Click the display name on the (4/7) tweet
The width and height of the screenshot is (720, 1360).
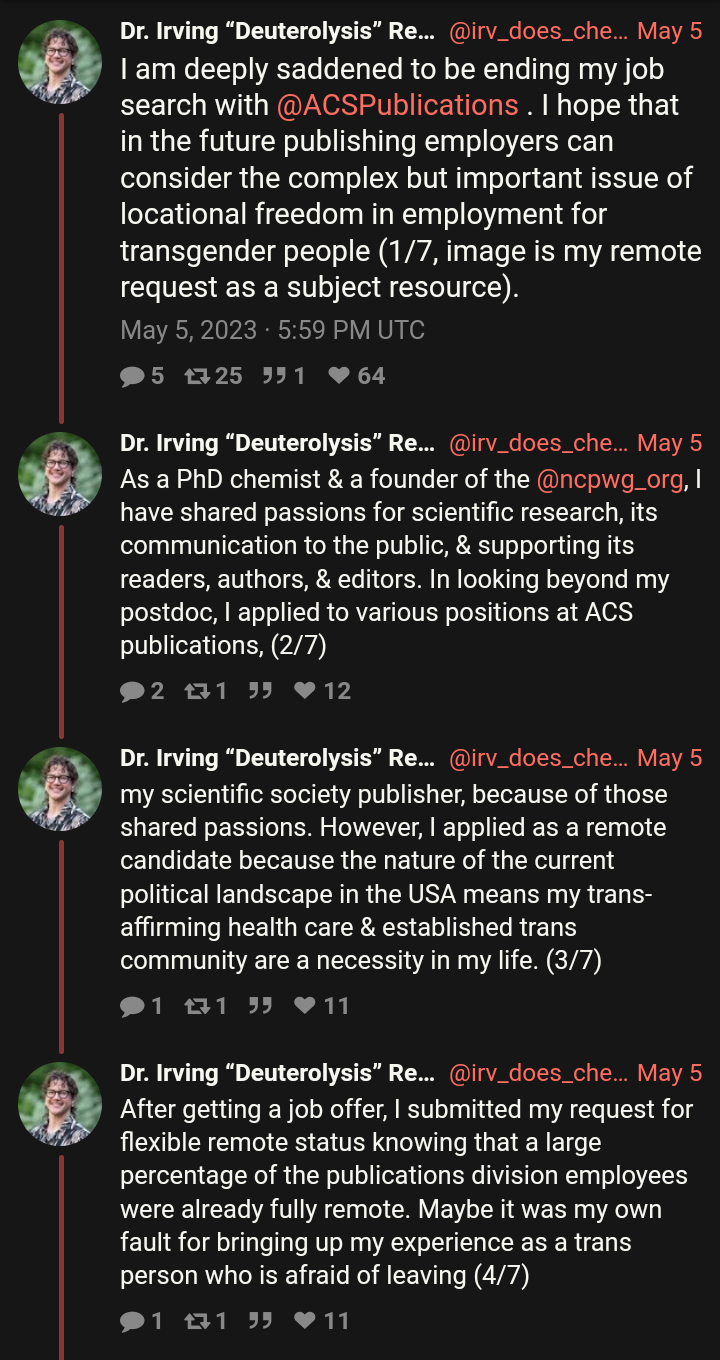(x=277, y=1073)
